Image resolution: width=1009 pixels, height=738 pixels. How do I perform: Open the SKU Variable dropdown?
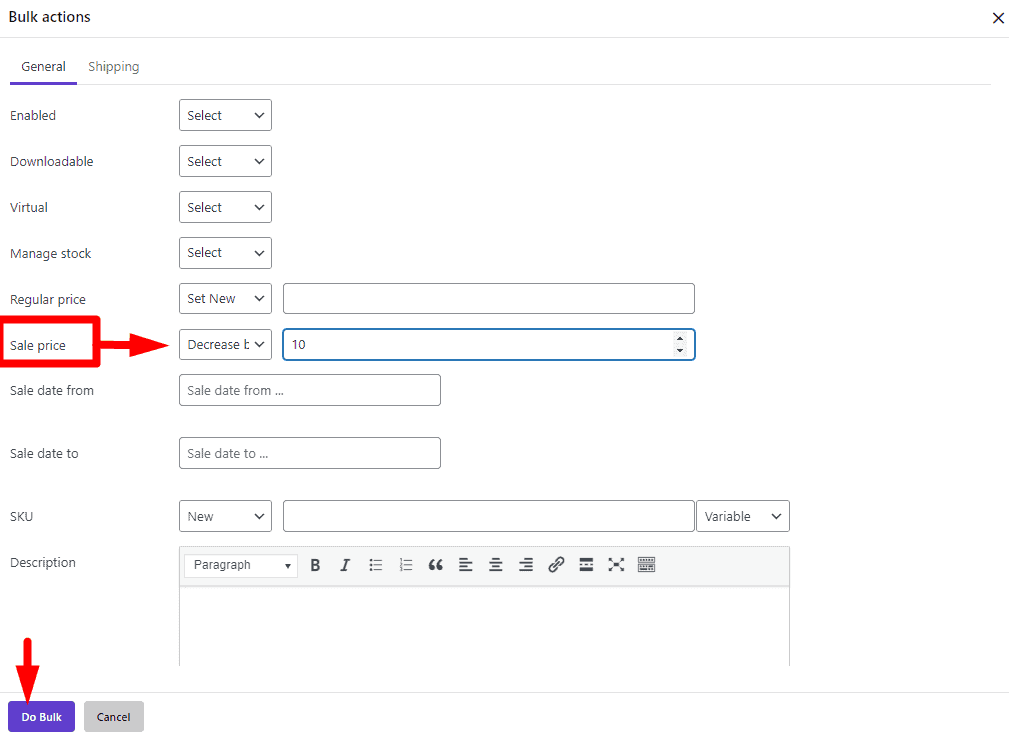(x=742, y=516)
